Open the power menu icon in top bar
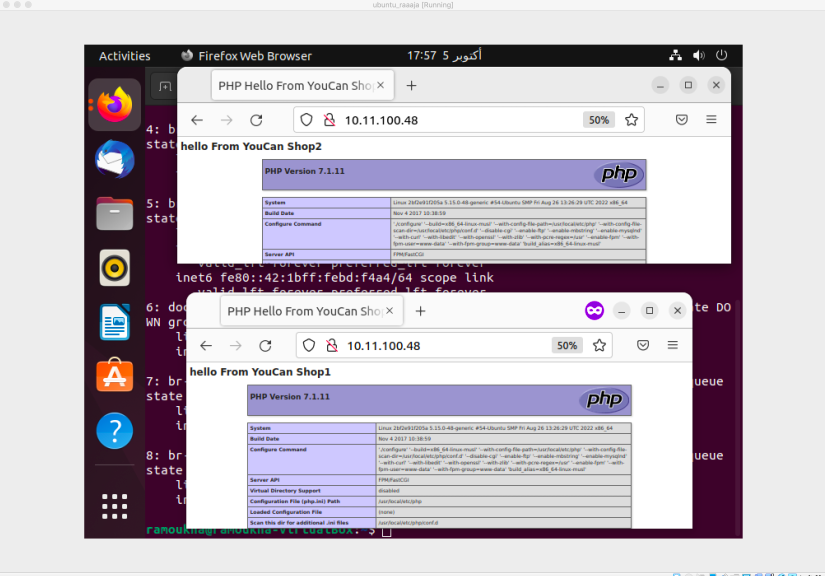 721,55
